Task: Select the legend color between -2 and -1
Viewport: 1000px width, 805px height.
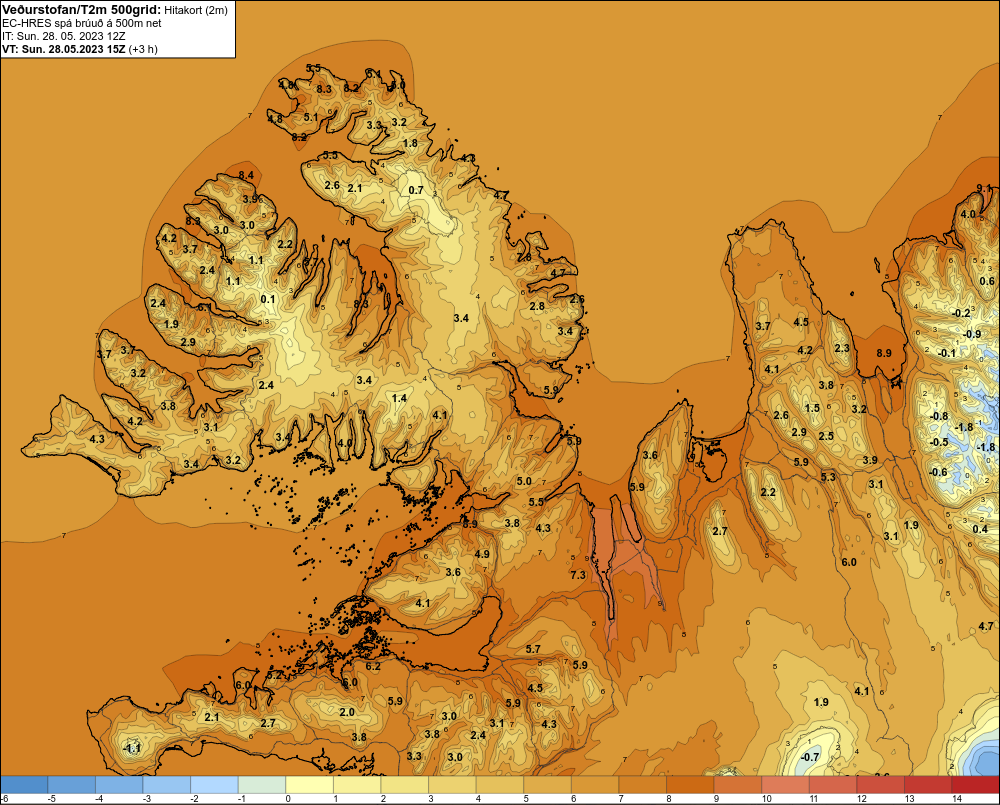Action: point(214,784)
